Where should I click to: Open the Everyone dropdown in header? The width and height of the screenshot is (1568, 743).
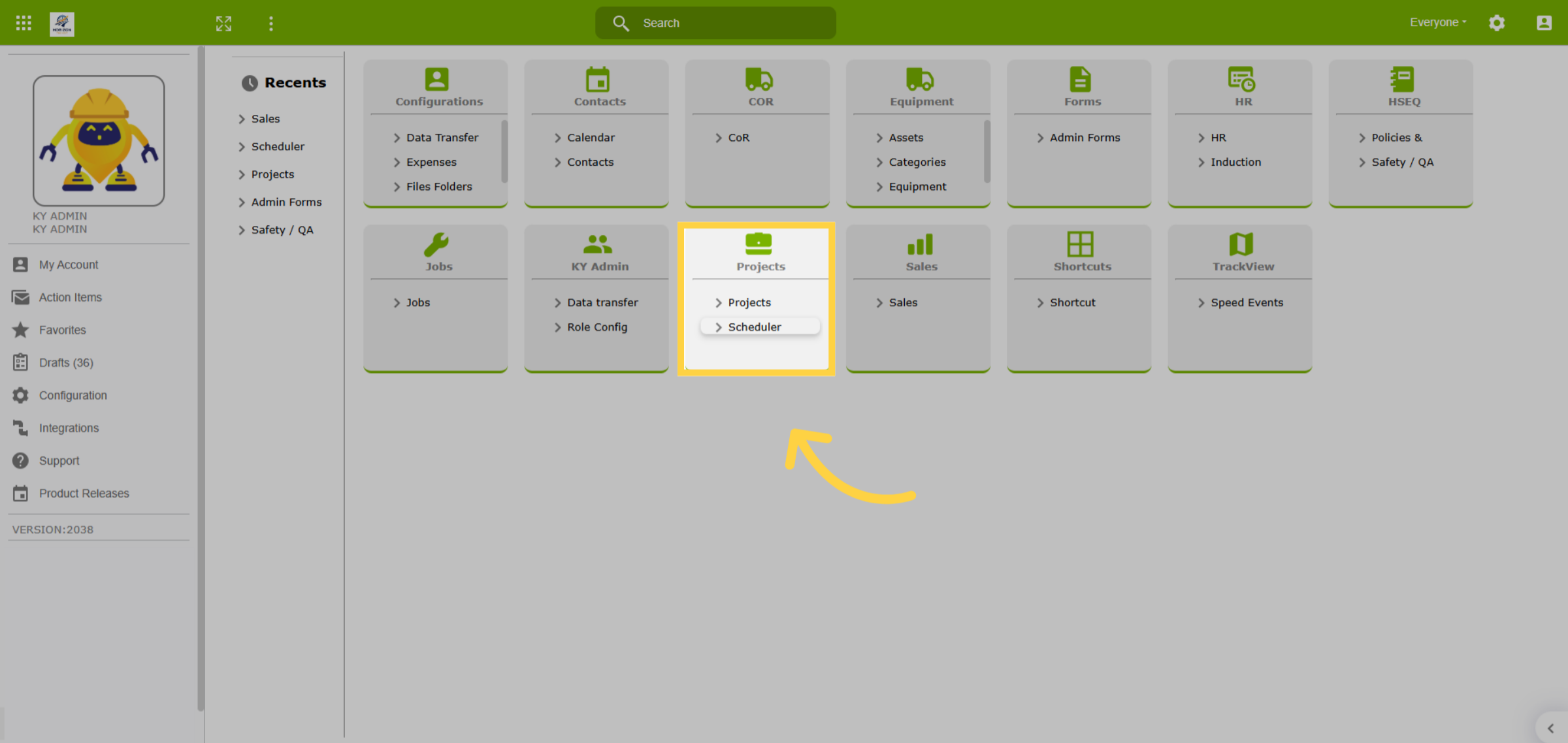coord(1438,22)
